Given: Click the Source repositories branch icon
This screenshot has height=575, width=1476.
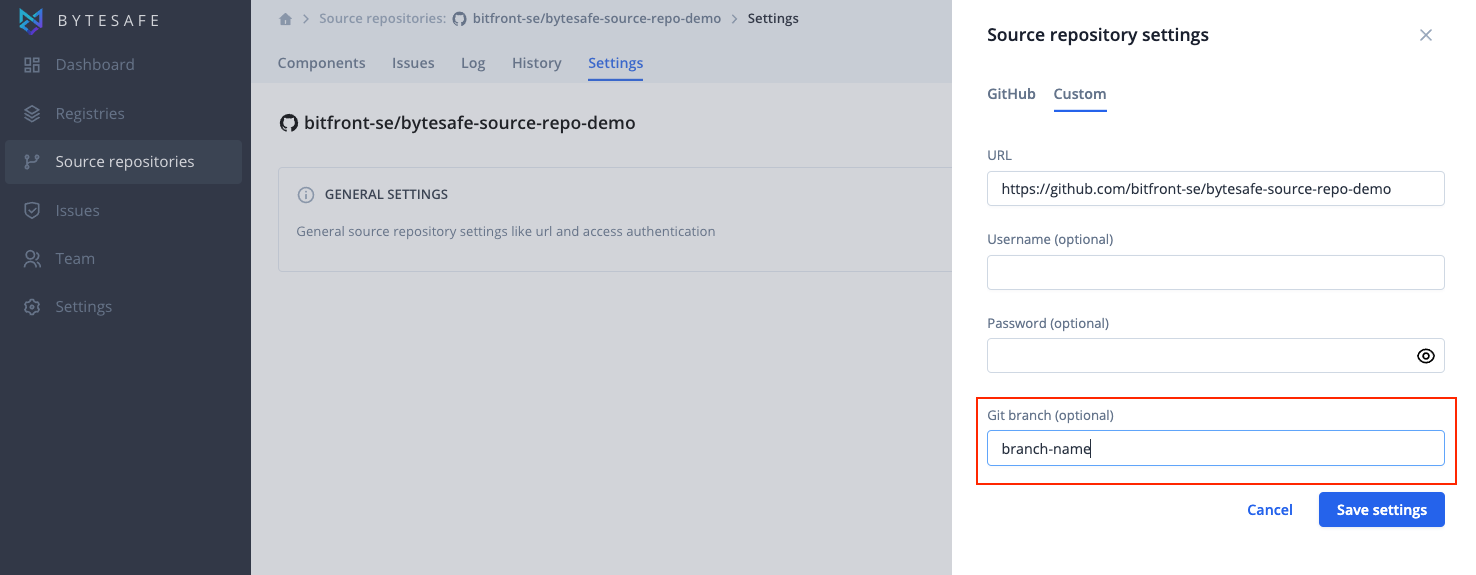Looking at the screenshot, I should 32,162.
